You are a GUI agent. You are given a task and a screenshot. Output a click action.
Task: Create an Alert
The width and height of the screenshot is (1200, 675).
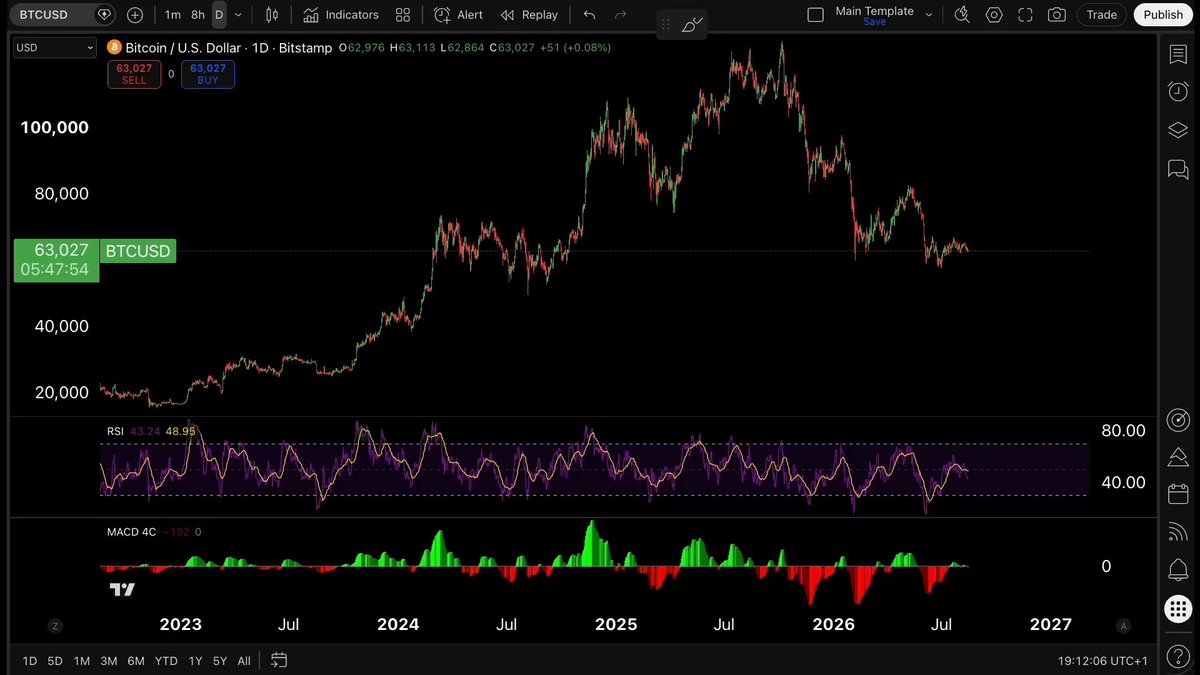click(459, 15)
